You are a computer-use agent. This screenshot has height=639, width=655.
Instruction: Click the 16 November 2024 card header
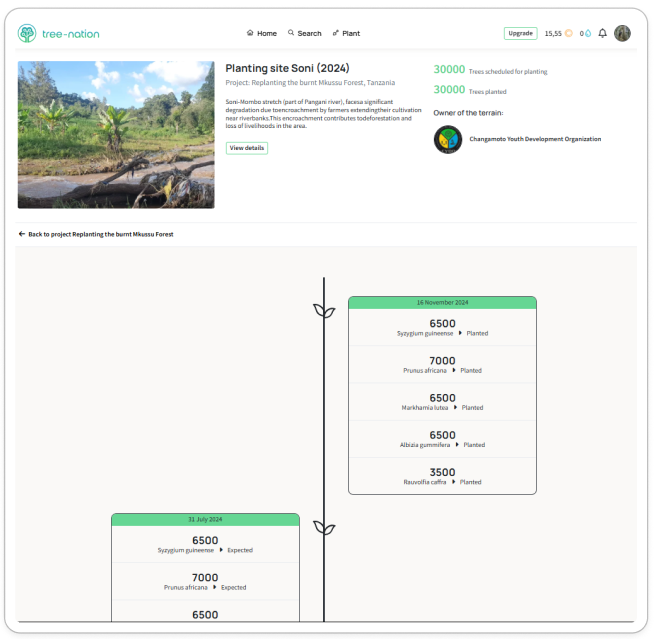click(x=442, y=303)
